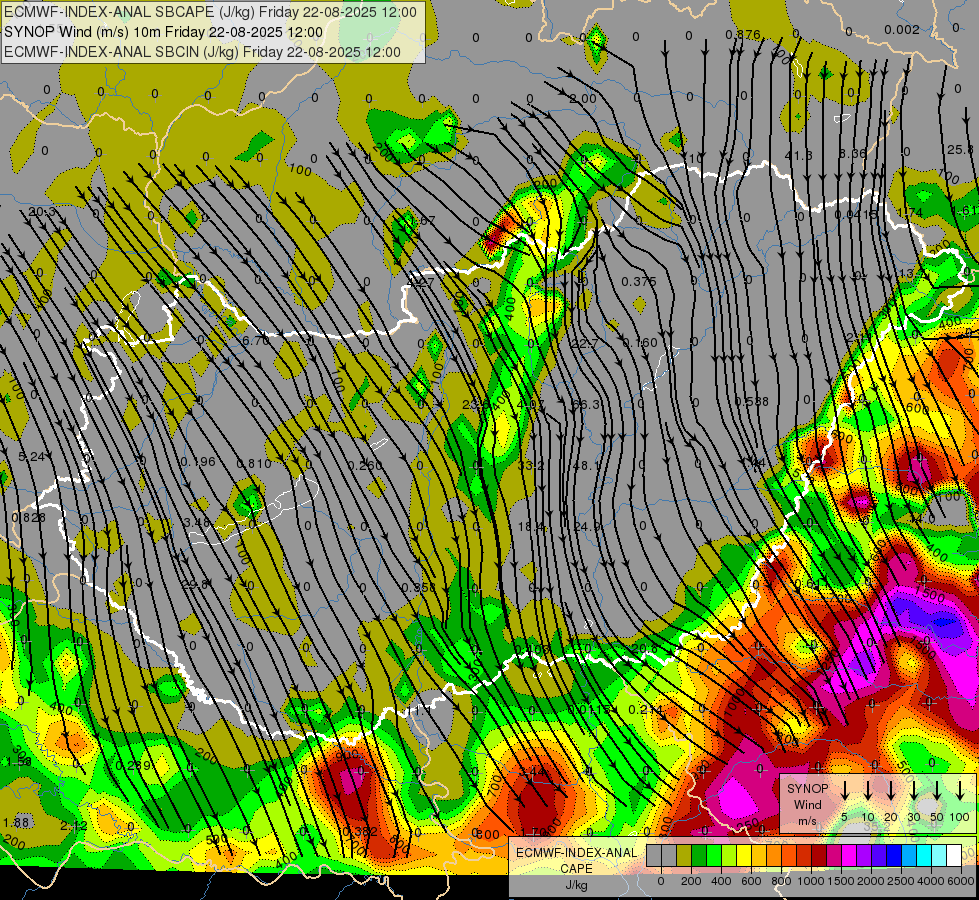Click the map value 2.12
Viewport: 979px width, 900px height.
[74, 826]
